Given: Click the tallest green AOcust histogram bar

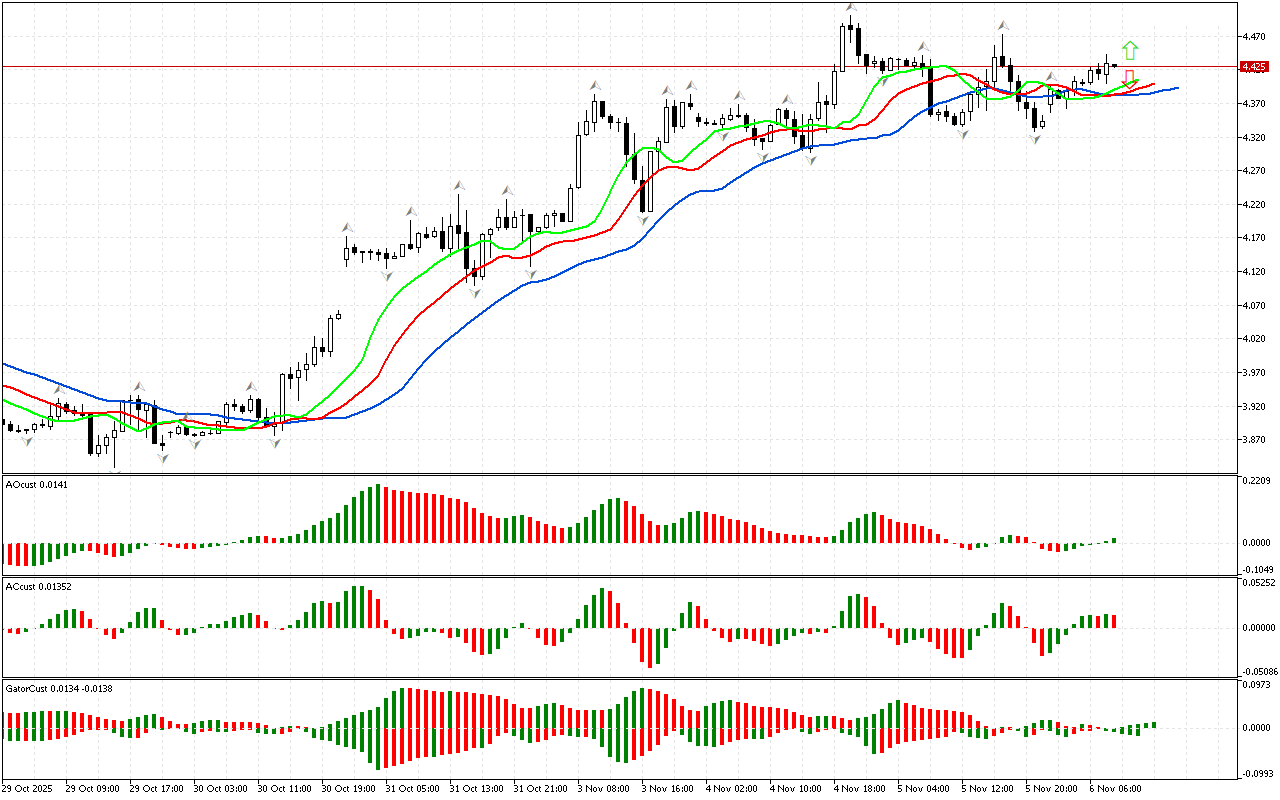Looking at the screenshot, I should coord(378,514).
